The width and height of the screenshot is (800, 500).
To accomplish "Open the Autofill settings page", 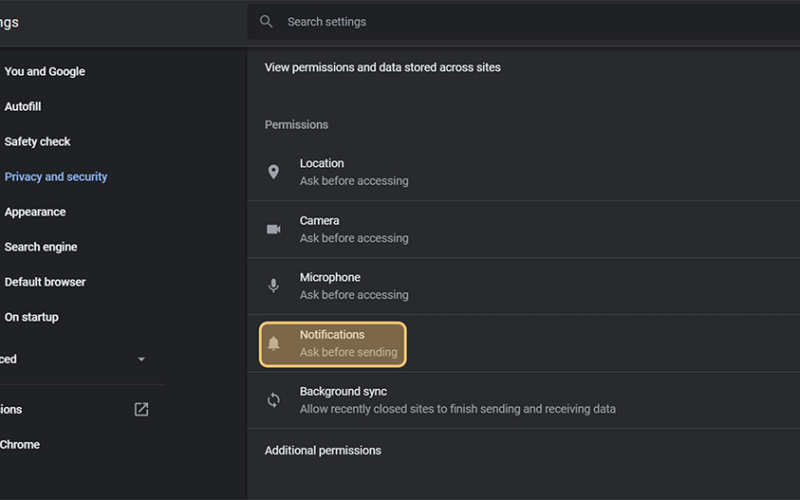I will [23, 107].
